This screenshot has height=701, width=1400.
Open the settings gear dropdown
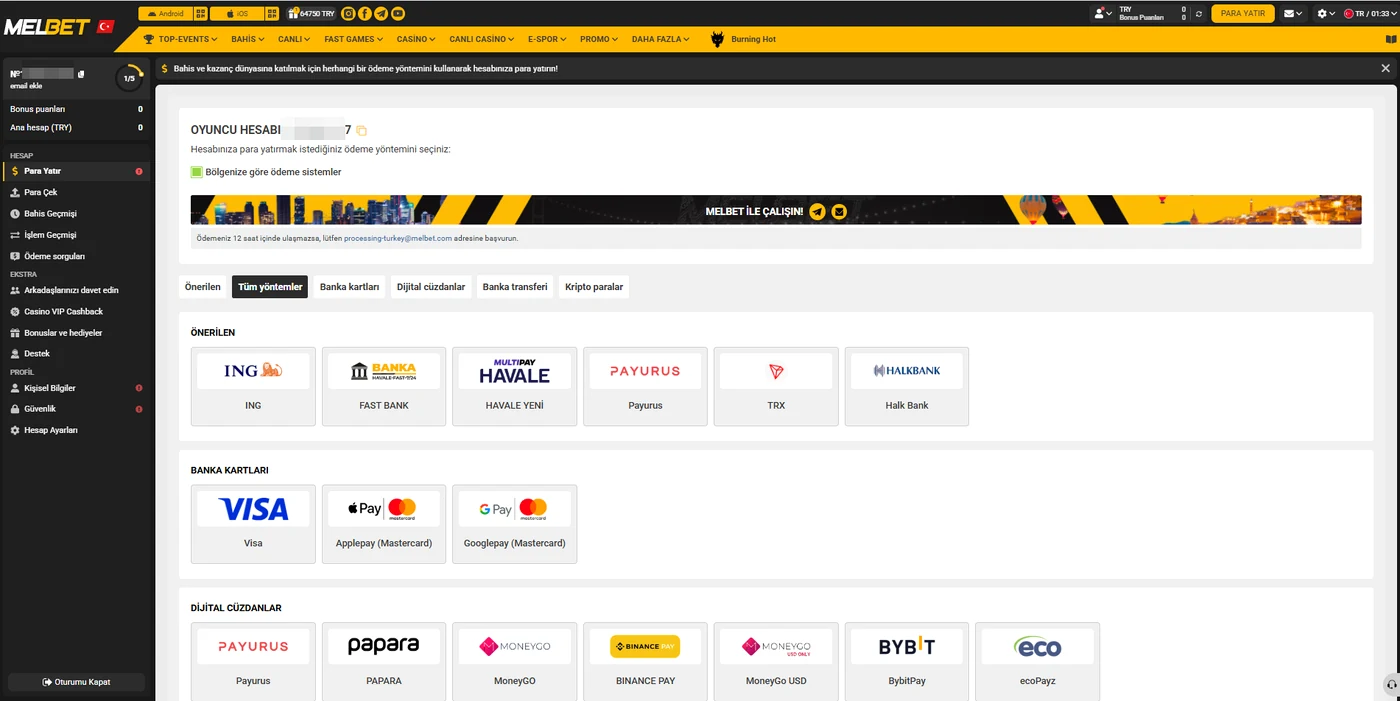point(1326,14)
